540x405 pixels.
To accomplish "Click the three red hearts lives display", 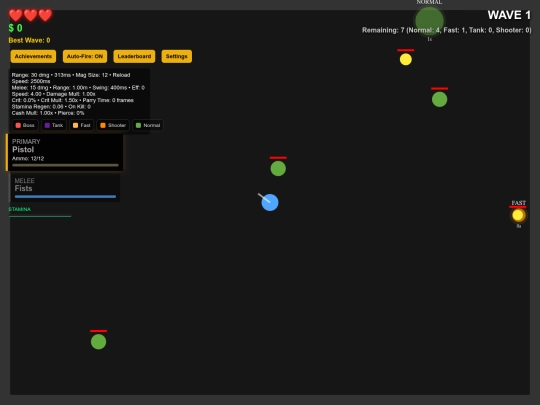I will pyautogui.click(x=30, y=15).
